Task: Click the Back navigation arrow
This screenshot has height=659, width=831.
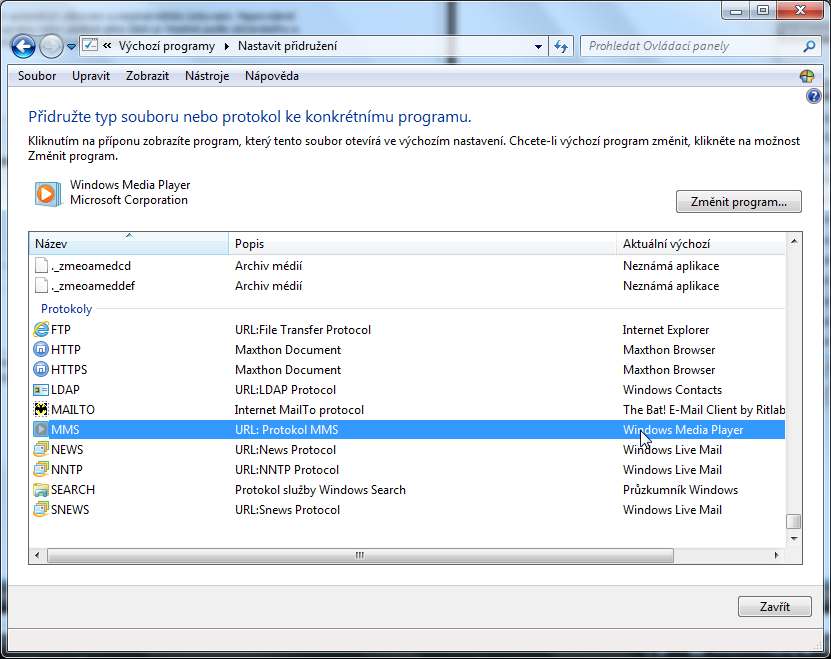Action: click(23, 47)
